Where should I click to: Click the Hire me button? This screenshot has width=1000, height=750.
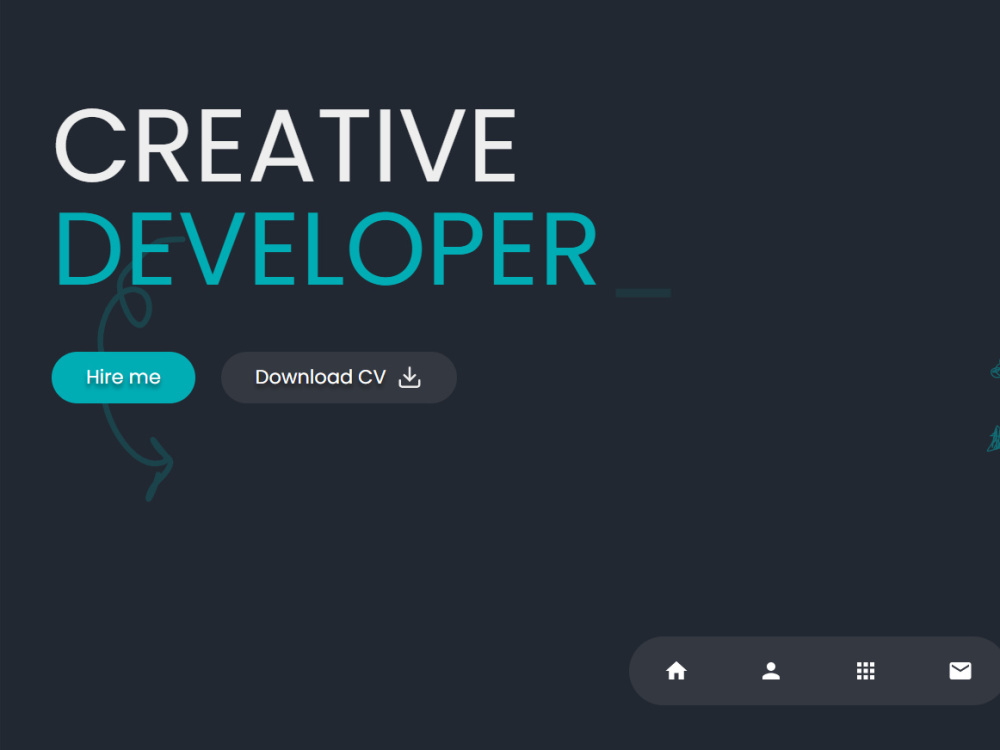[123, 377]
